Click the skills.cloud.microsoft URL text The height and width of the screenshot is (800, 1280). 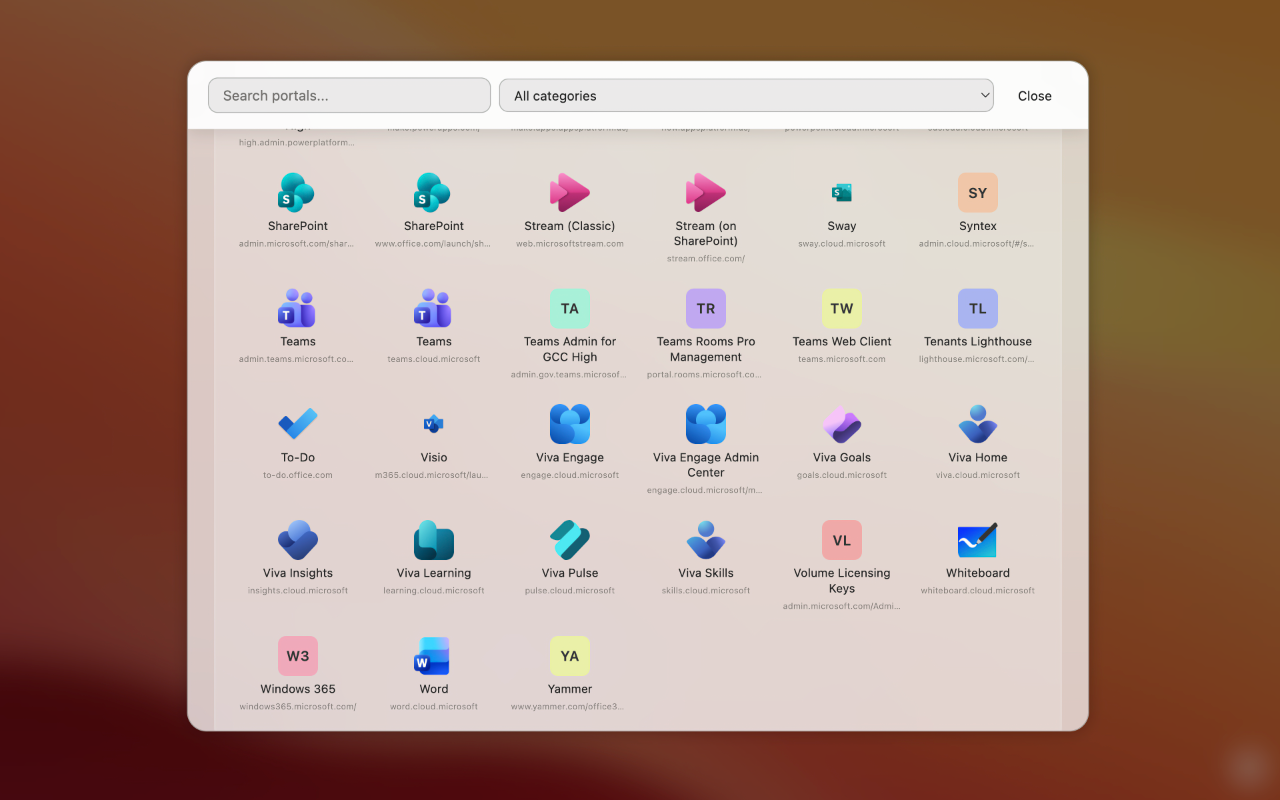[x=706, y=591]
